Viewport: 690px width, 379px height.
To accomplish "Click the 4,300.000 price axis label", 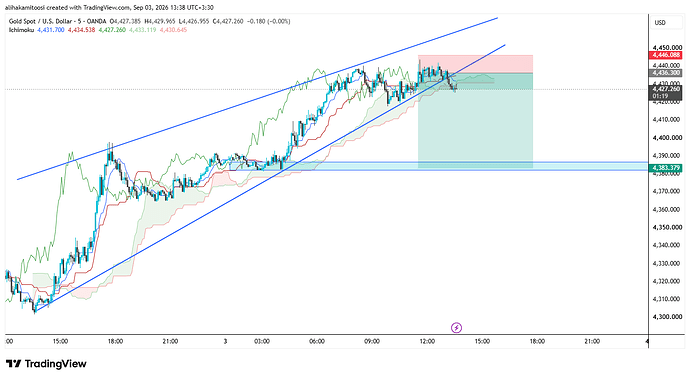I will click(668, 316).
